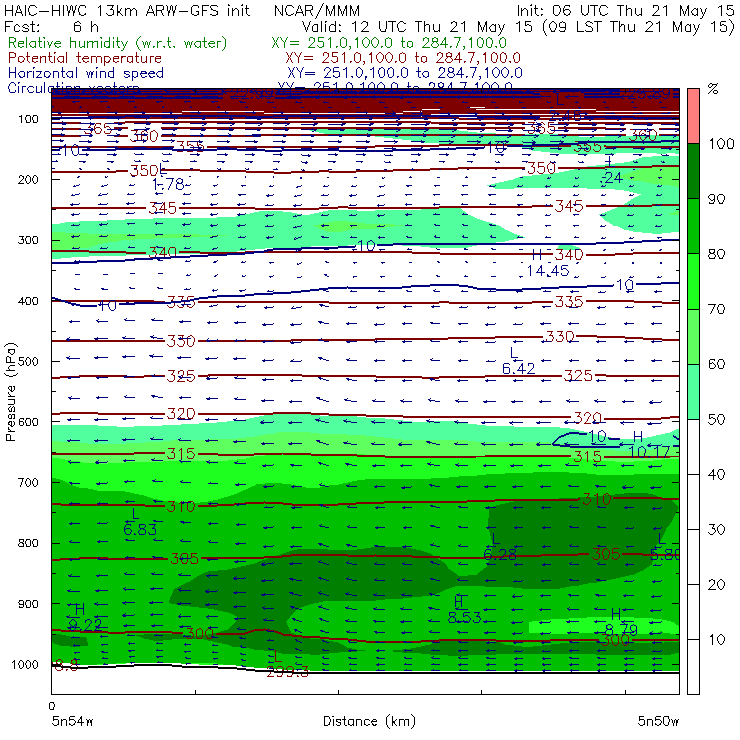Screen dimensions: 740x740
Task: Click 'Init: 06 UTC Thu 21 May 15'
Action: [x=625, y=10]
